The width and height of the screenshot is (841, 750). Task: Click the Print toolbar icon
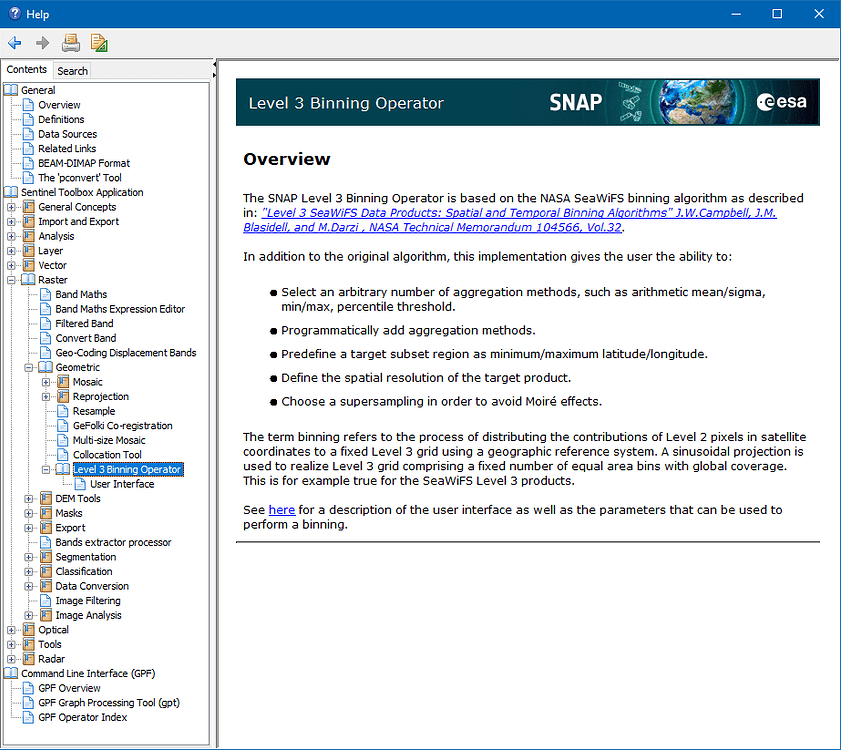pyautogui.click(x=71, y=43)
